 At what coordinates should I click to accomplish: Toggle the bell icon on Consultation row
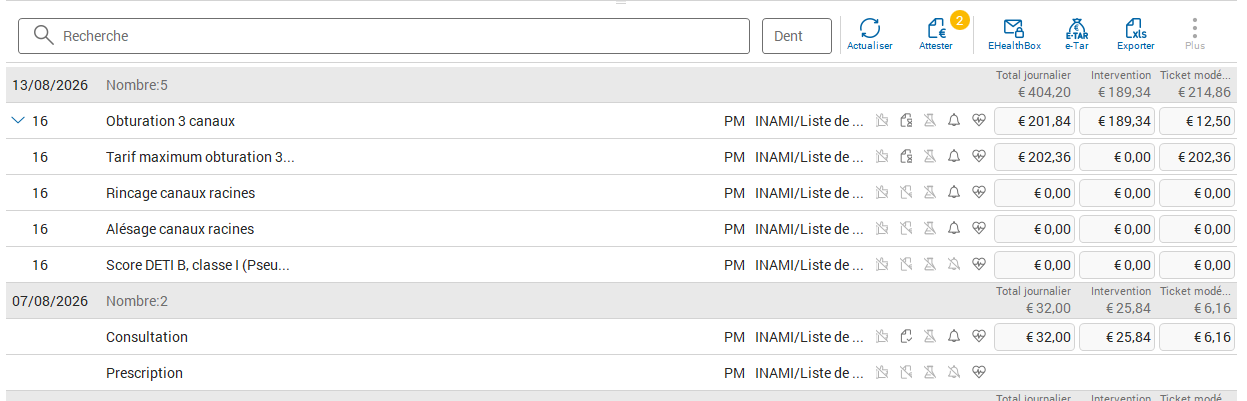tap(954, 337)
